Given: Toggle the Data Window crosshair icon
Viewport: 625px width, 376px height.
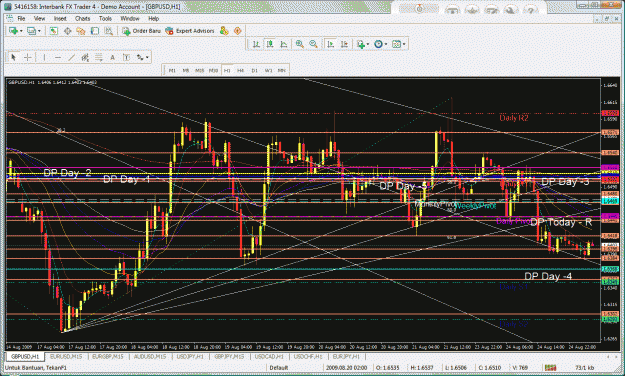Looking at the screenshot, I should click(67, 31).
